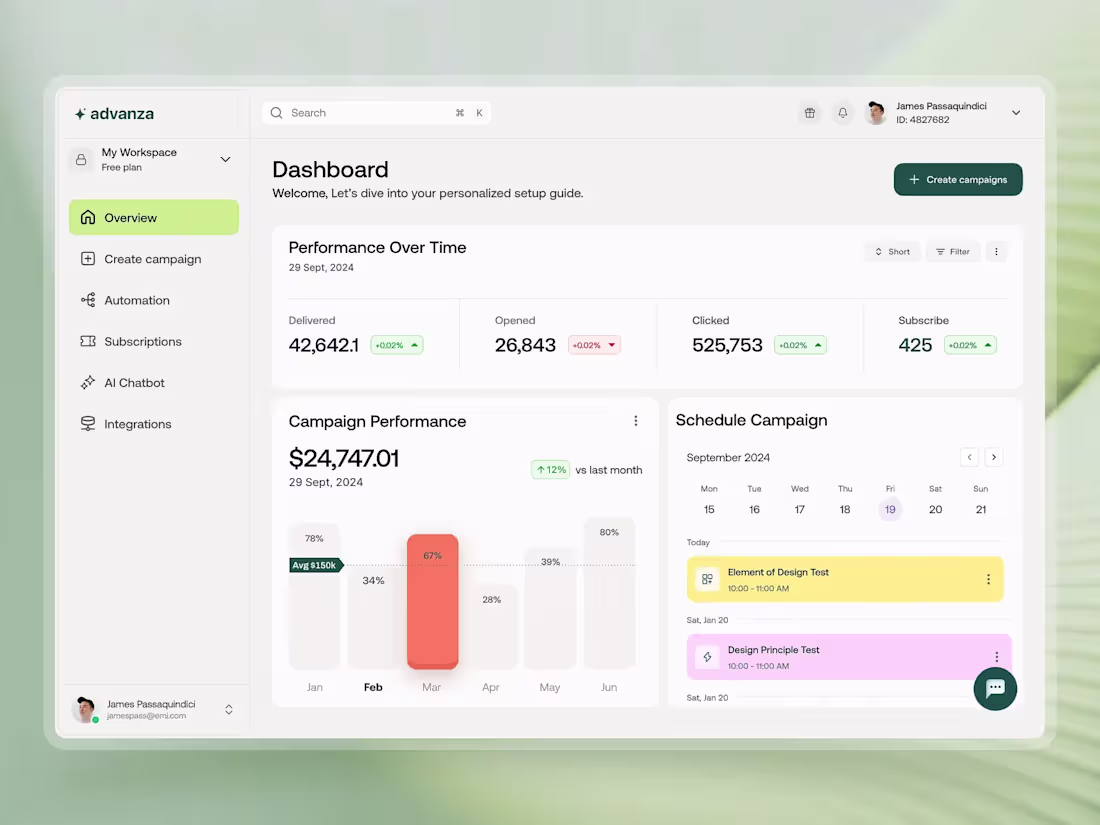This screenshot has width=1100, height=825.
Task: Expand the My Workspace chevron
Action: coord(225,159)
